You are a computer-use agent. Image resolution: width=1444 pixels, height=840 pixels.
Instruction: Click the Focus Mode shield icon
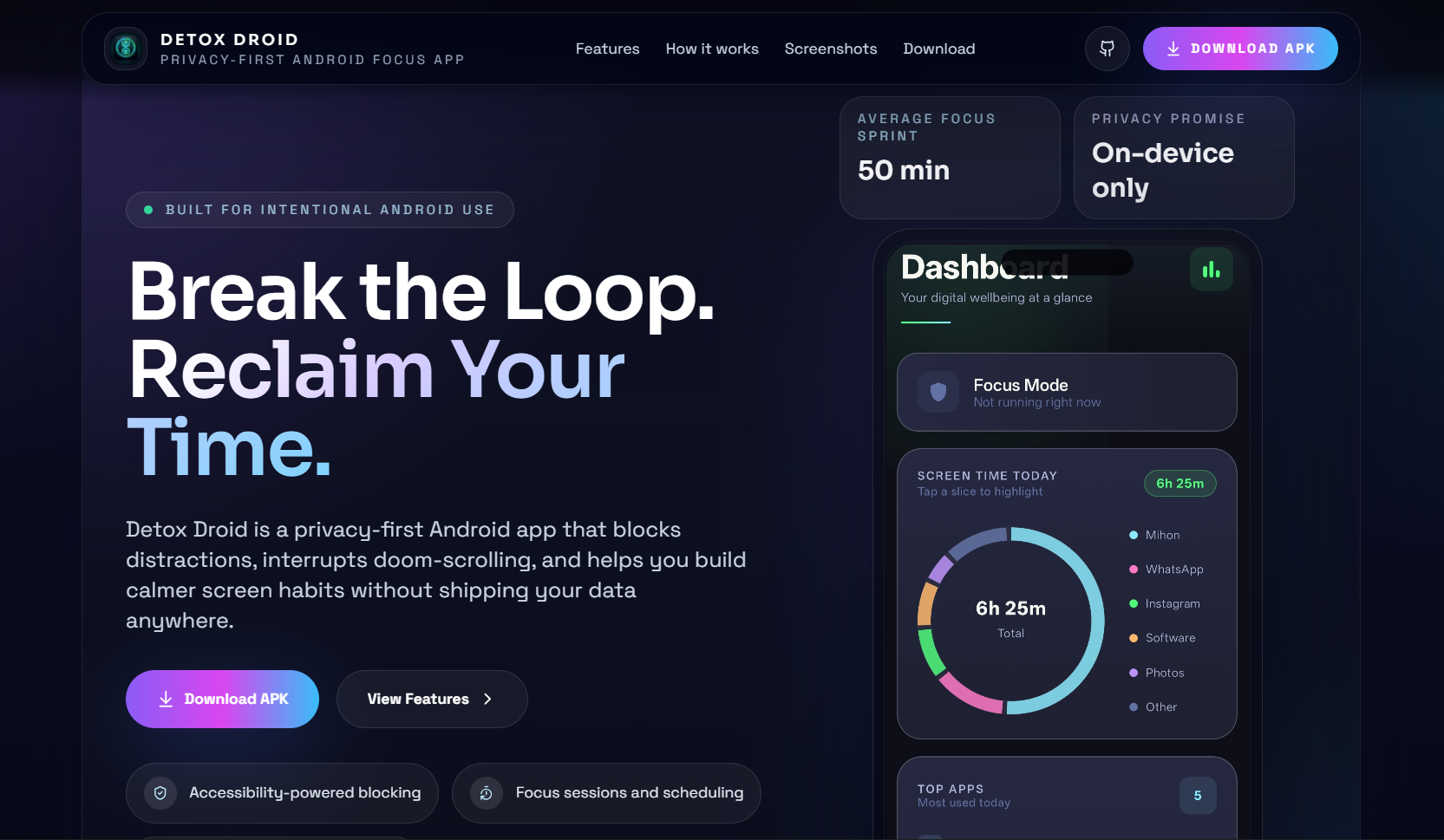click(938, 392)
